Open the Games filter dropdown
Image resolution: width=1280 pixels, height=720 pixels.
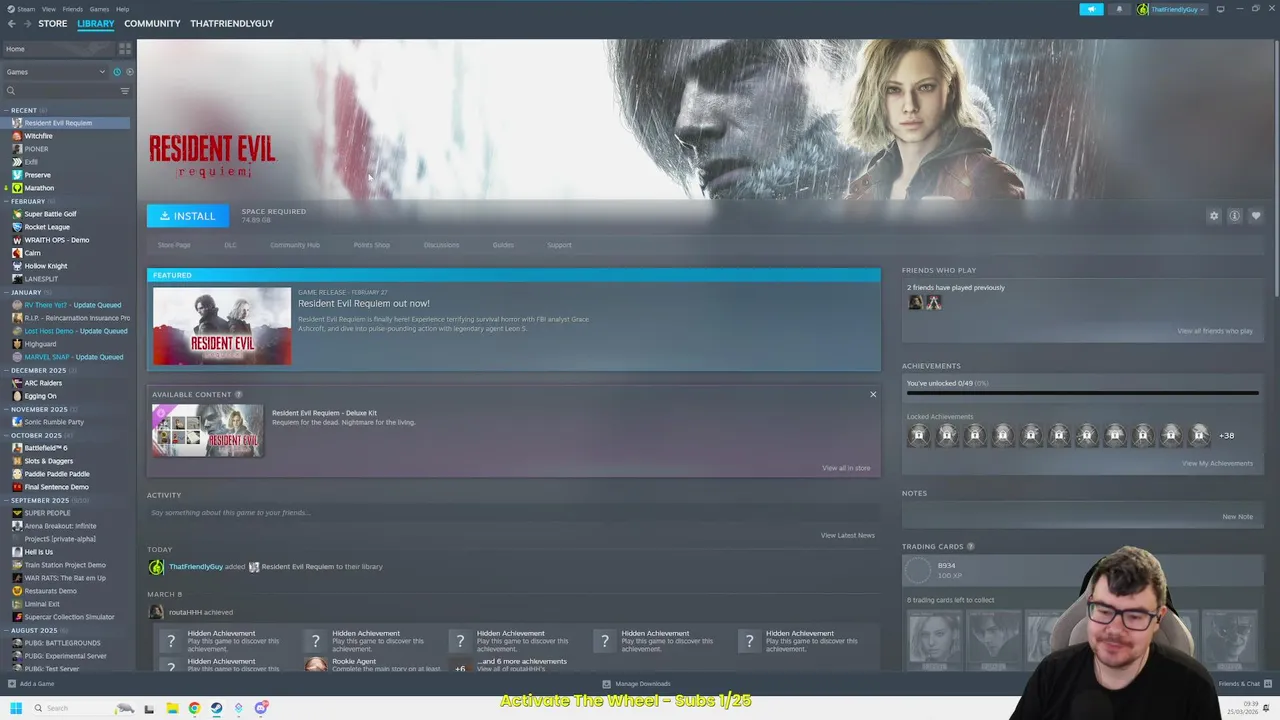coord(55,72)
